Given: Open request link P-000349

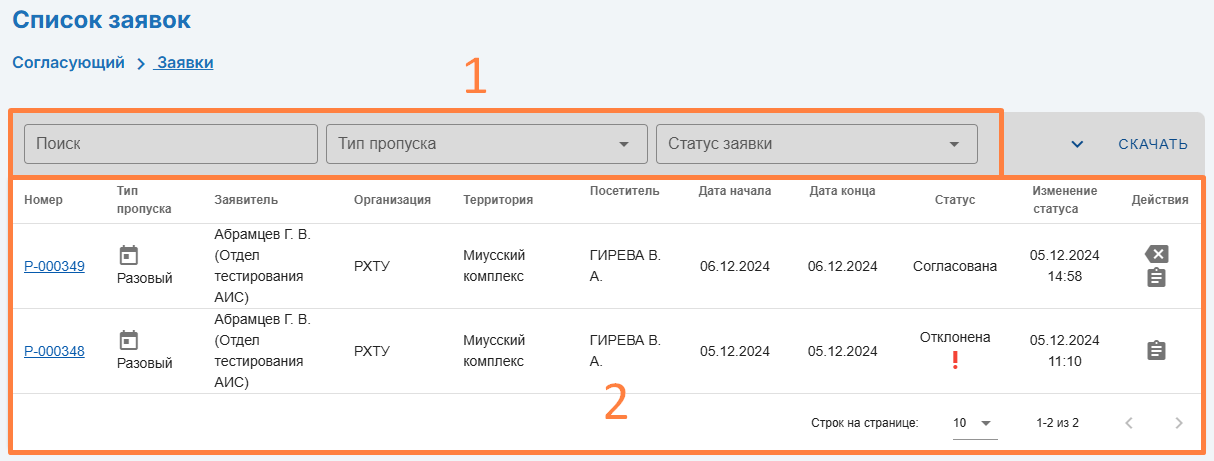Looking at the screenshot, I should tap(54, 266).
